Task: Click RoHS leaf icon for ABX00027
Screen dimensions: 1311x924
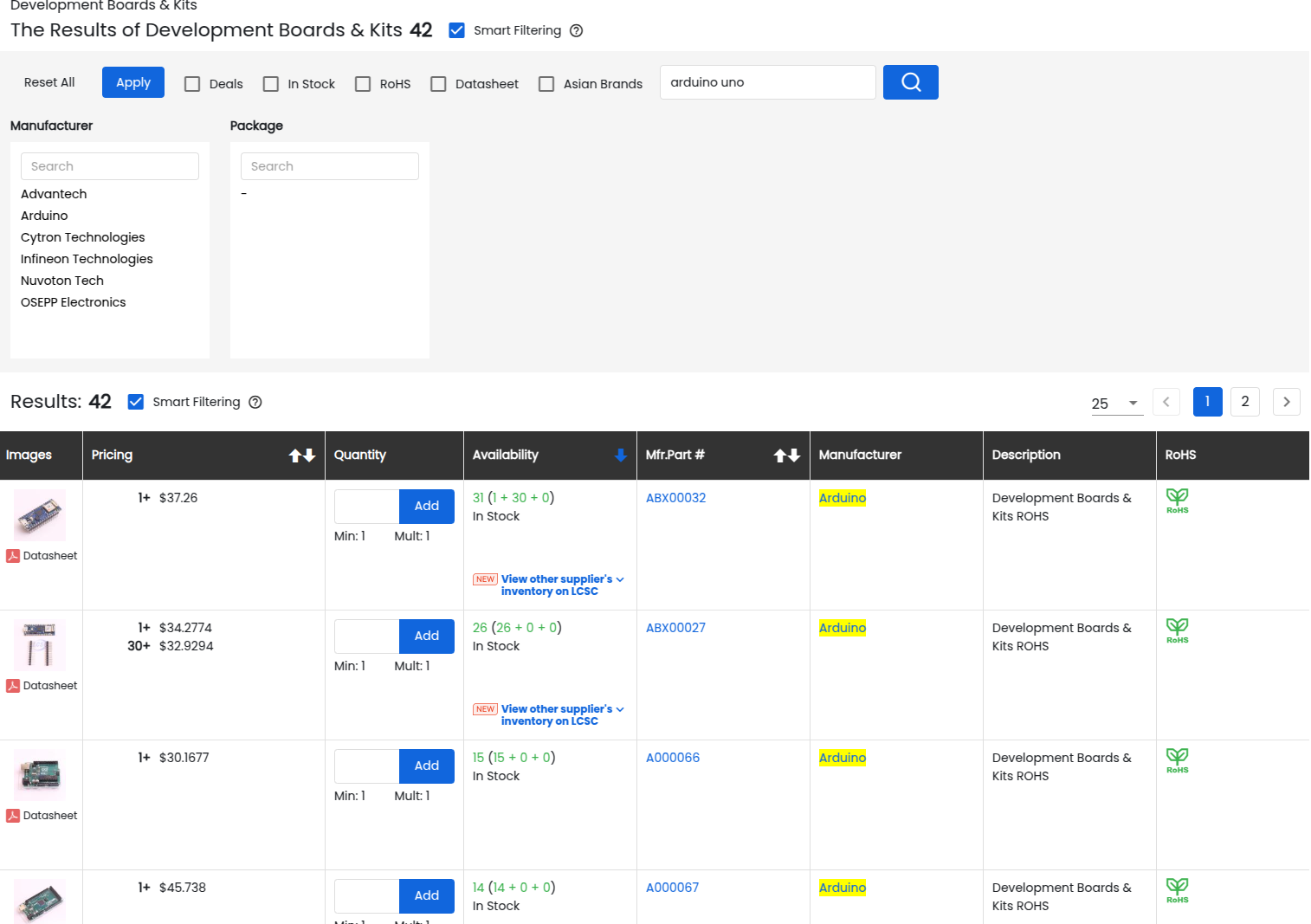Action: pyautogui.click(x=1177, y=630)
